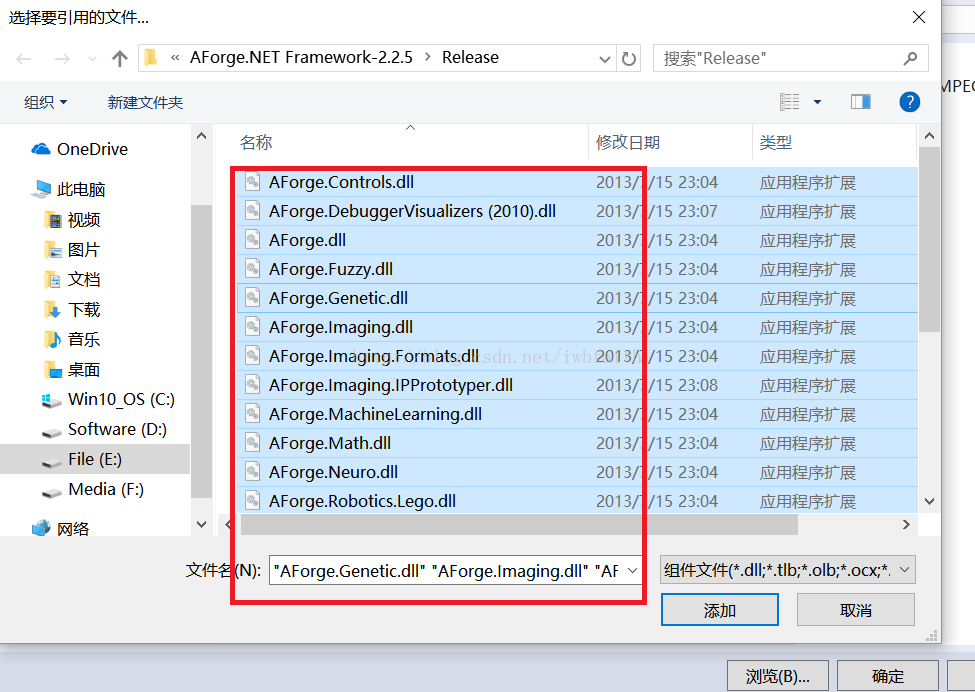Click the dll icon of AForge.Math.dll
Screen dimensions: 975x692
point(252,443)
